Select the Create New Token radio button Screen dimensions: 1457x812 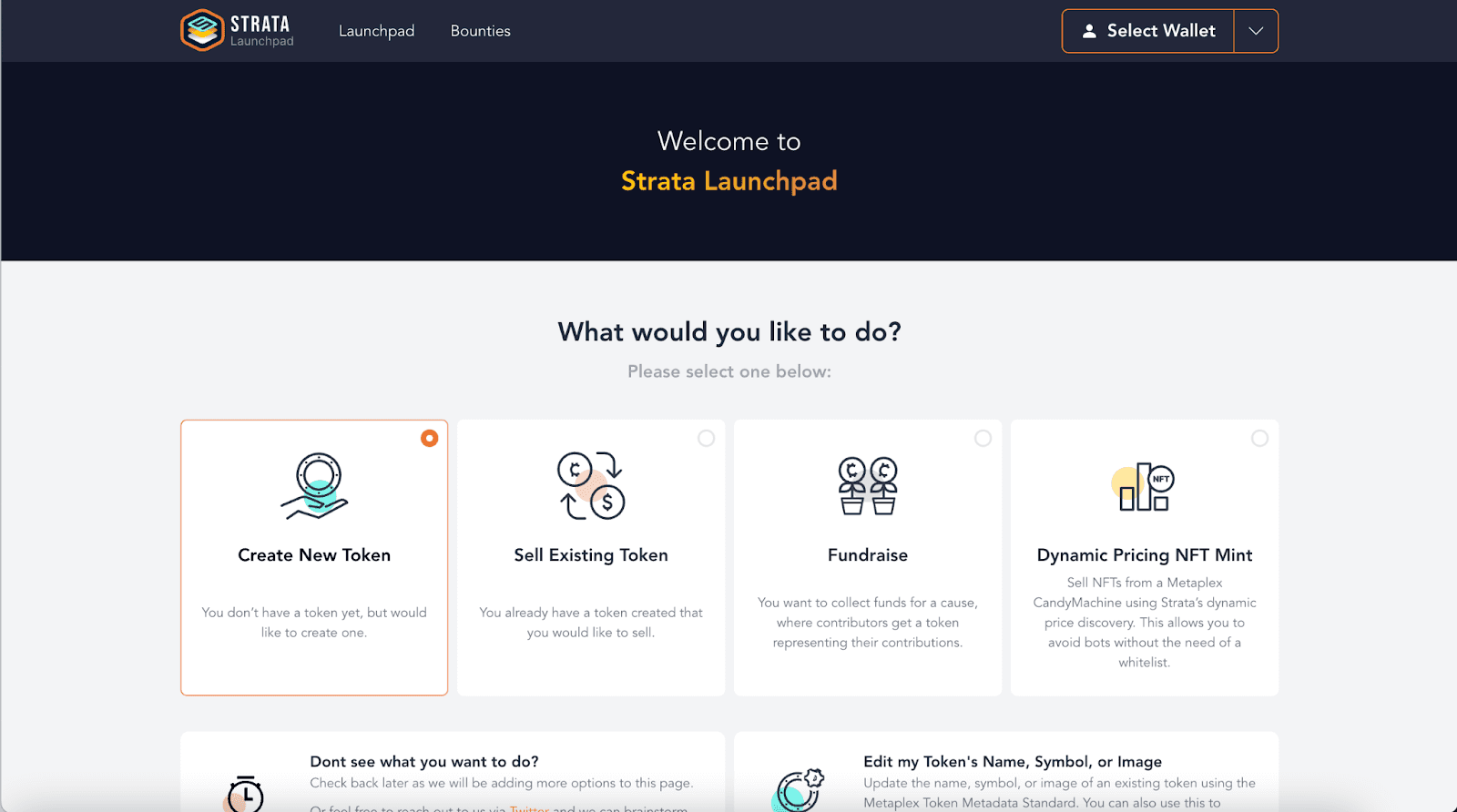tap(429, 438)
